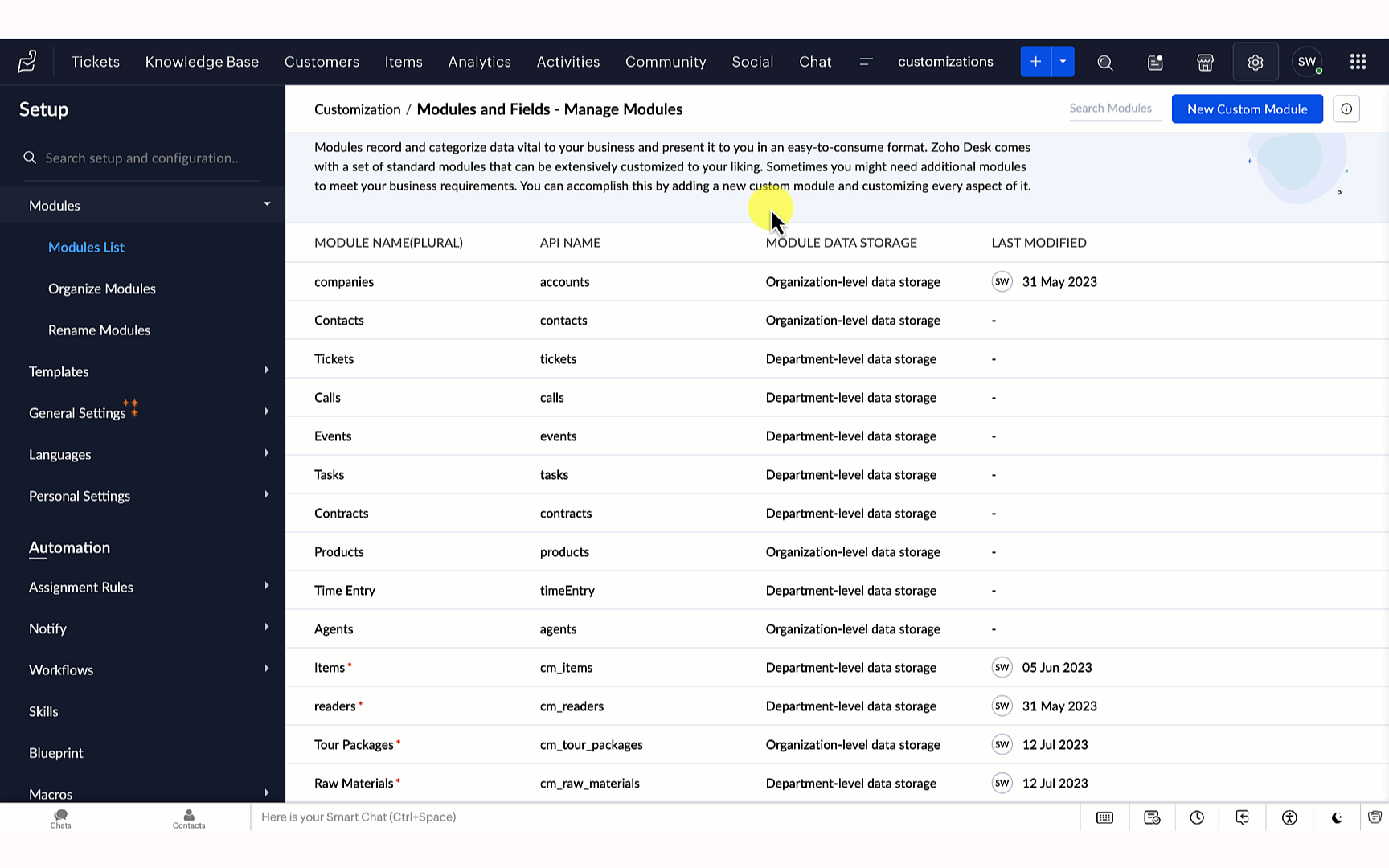This screenshot has width=1389, height=868.
Task: Open the more tabs overflow menu icon
Action: click(866, 62)
